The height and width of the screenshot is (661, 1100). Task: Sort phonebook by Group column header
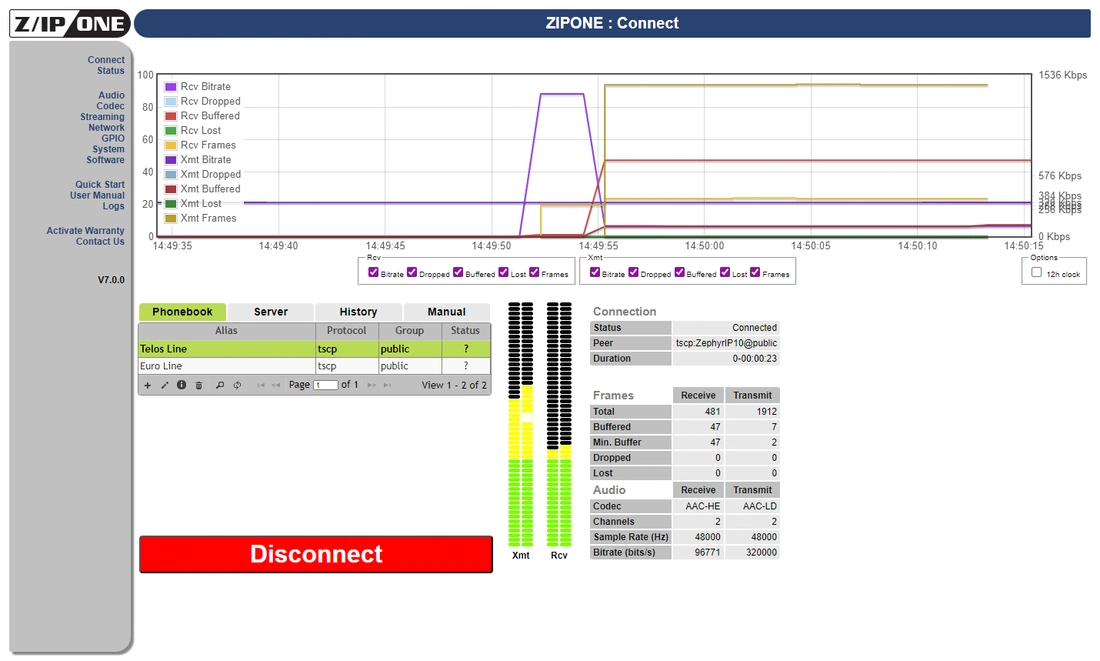(410, 330)
